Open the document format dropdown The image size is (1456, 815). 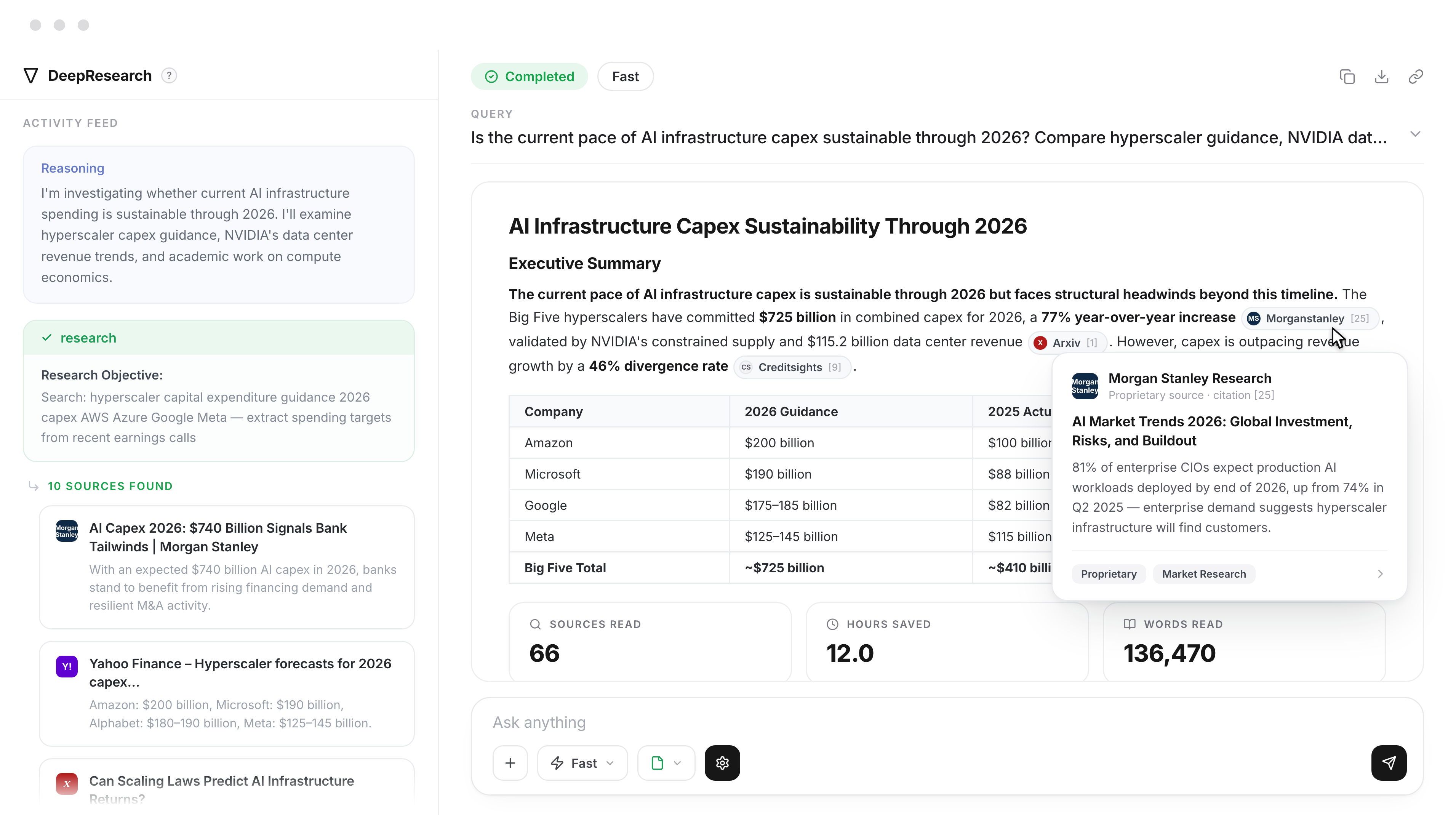666,763
